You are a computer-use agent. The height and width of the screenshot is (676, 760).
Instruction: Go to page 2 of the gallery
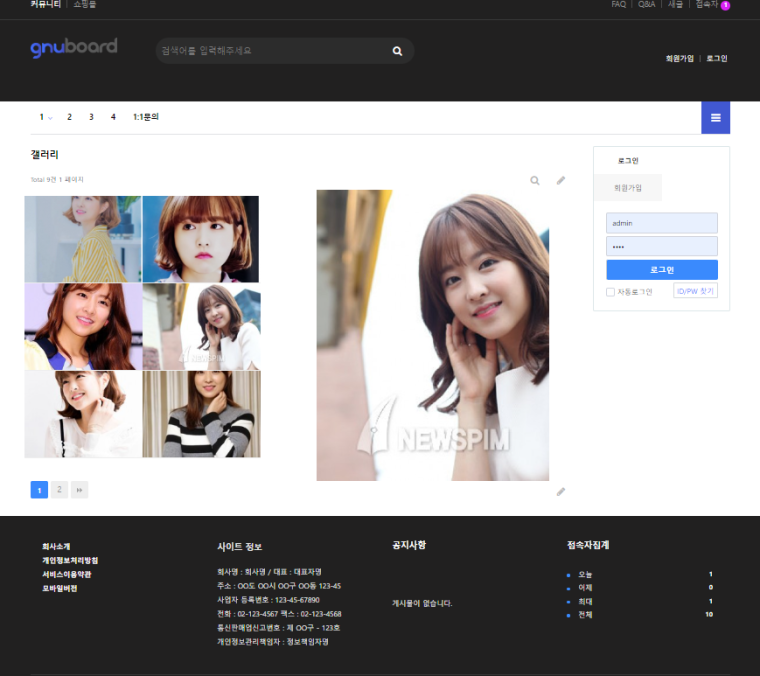[x=60, y=489]
